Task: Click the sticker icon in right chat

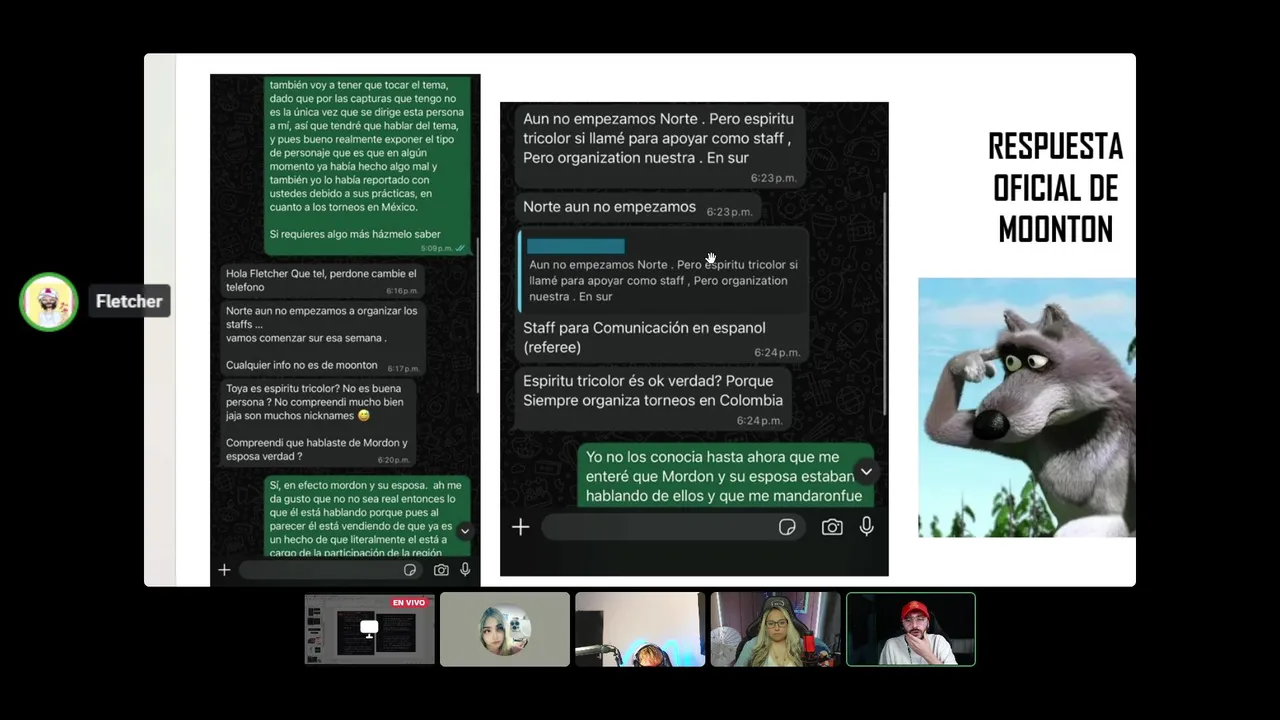Action: 787,527
